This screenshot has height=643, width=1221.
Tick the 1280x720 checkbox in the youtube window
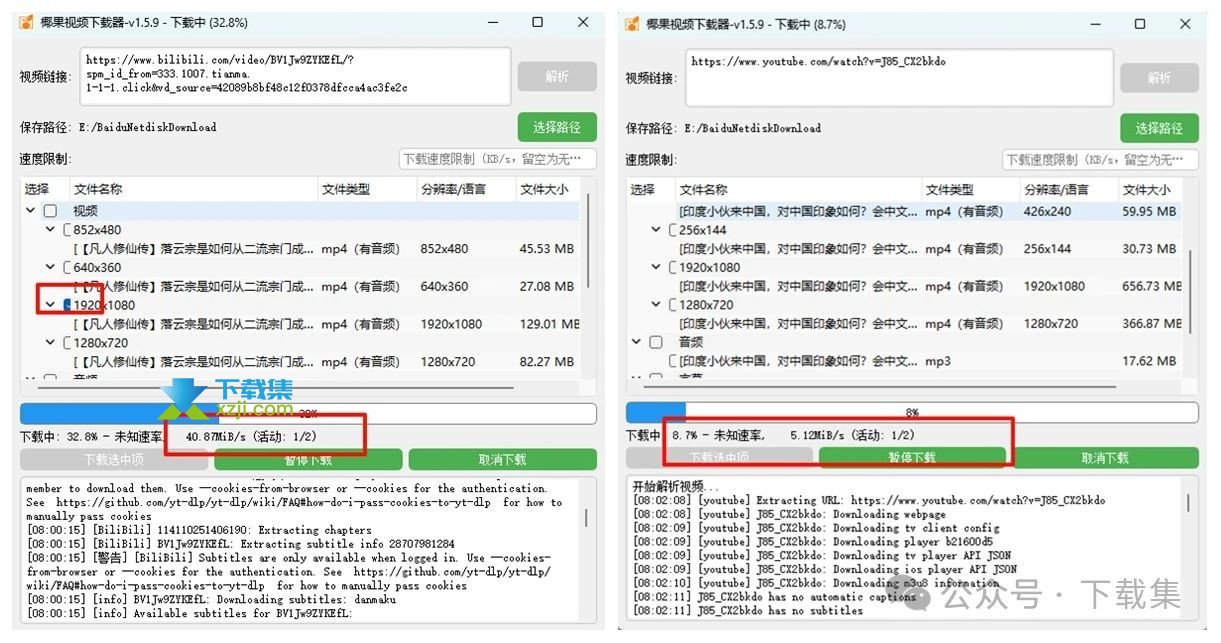[x=674, y=305]
